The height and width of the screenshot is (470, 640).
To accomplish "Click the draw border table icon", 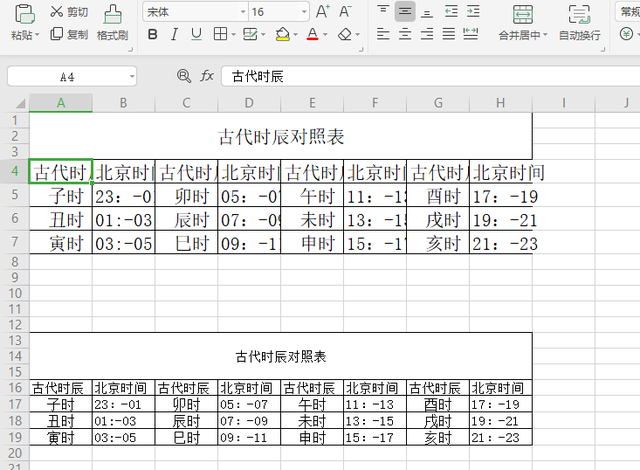I will (250, 34).
